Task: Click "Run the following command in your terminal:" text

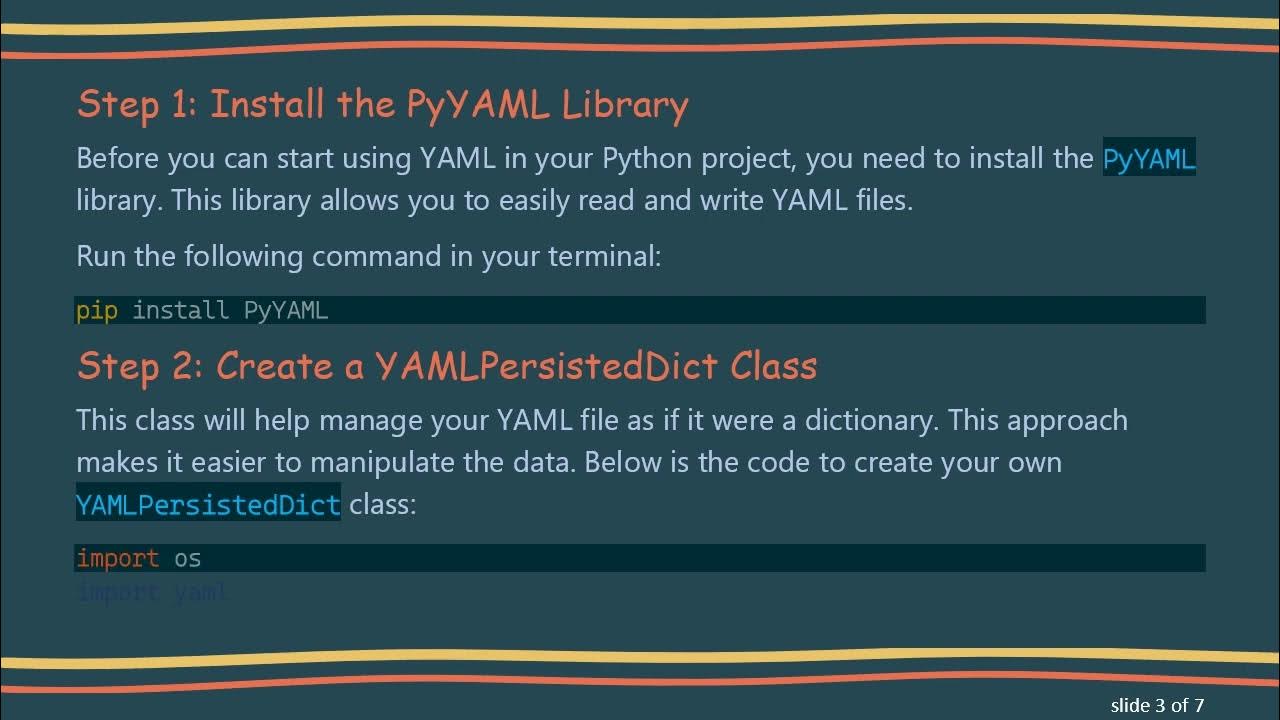Action: tap(368, 256)
